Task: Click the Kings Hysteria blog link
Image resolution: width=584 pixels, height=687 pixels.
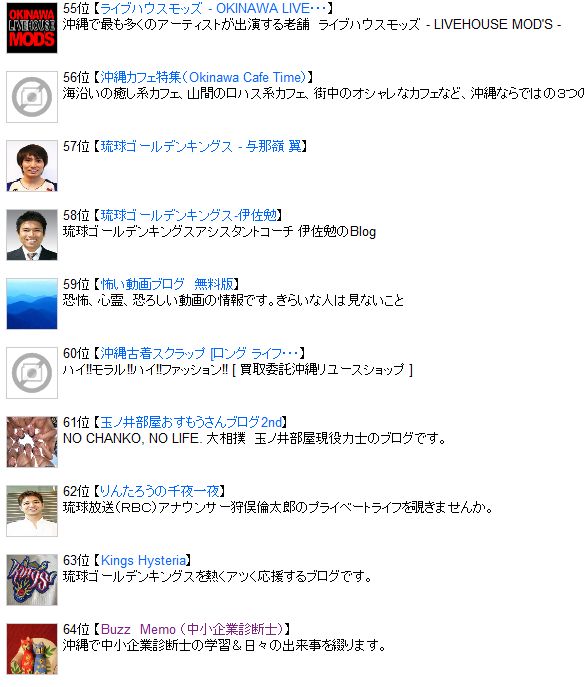Action: click(143, 560)
